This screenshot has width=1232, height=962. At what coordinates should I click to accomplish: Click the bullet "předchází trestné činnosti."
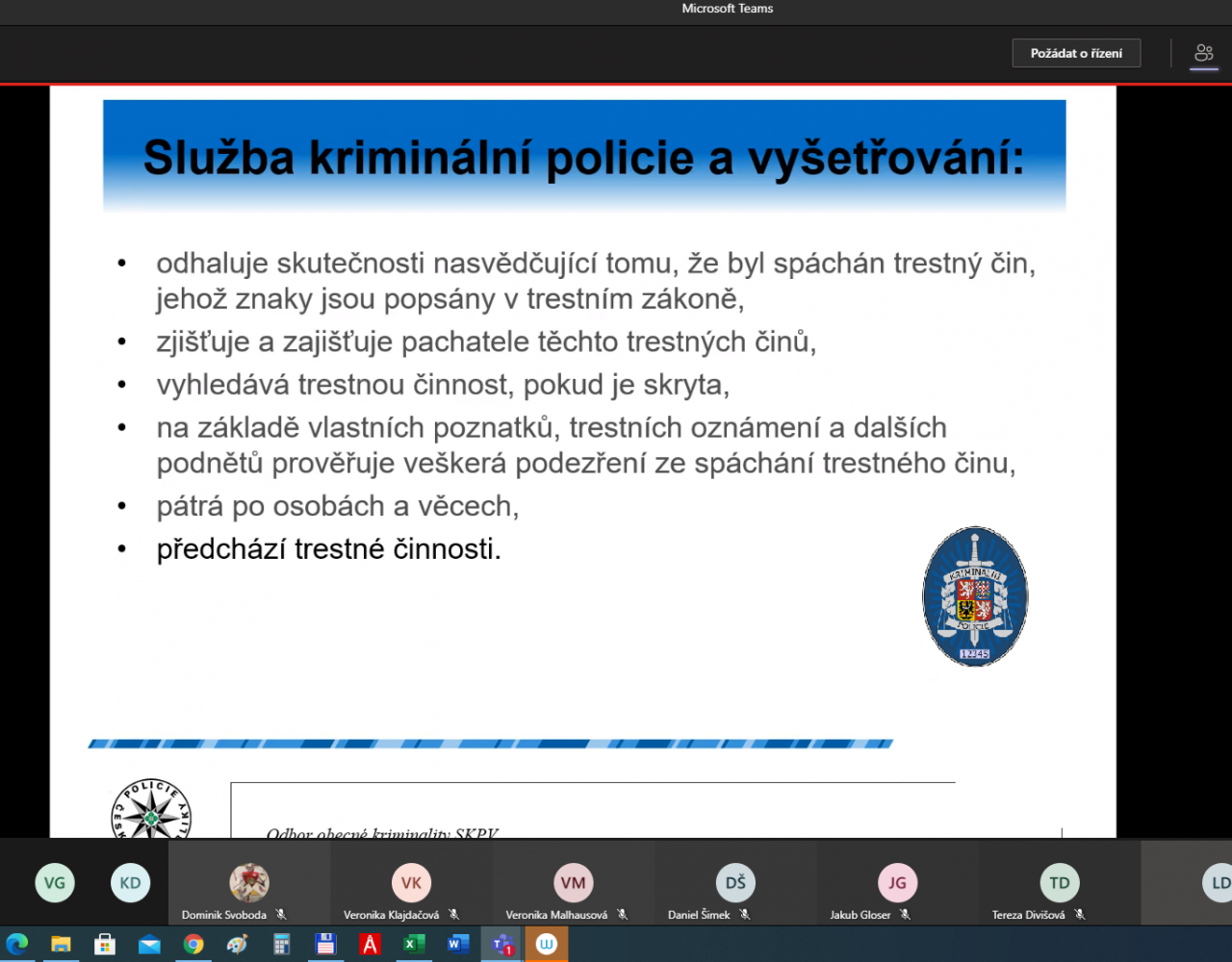tap(328, 549)
